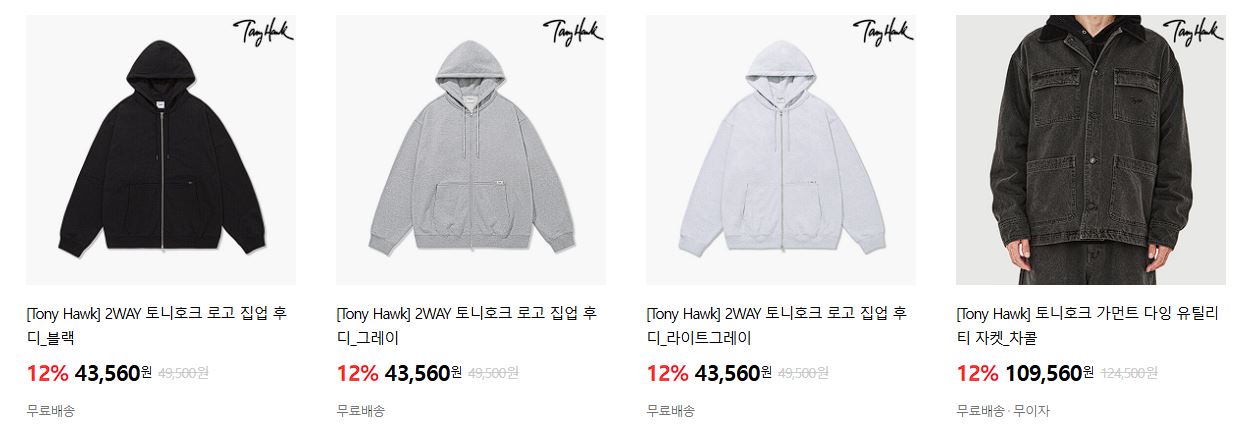The image size is (1246, 440).
Task: Click the 124,500원 struck-through original price
Action: tap(1129, 374)
